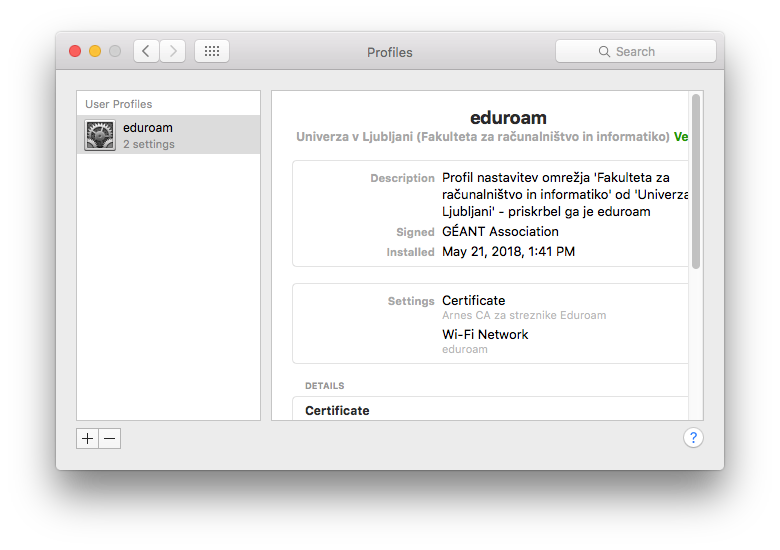Click the red close window button

click(x=75, y=51)
